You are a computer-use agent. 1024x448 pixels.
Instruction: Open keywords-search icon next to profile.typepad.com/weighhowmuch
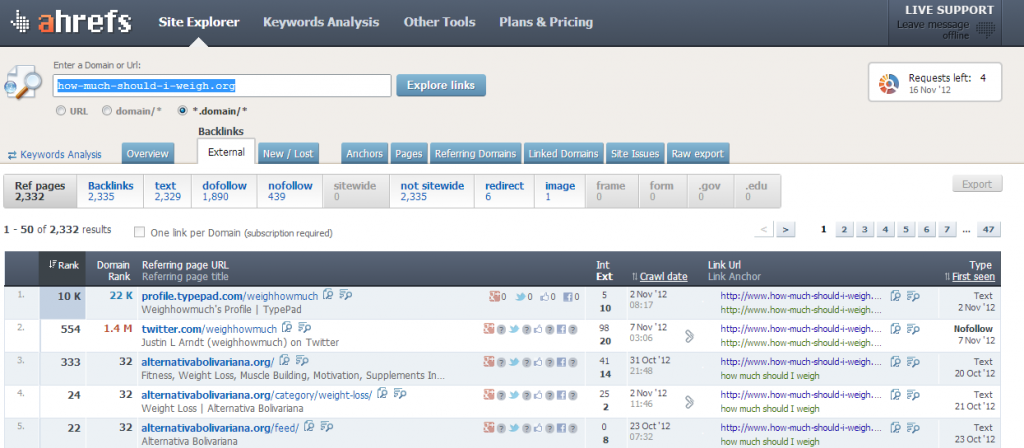(346, 295)
